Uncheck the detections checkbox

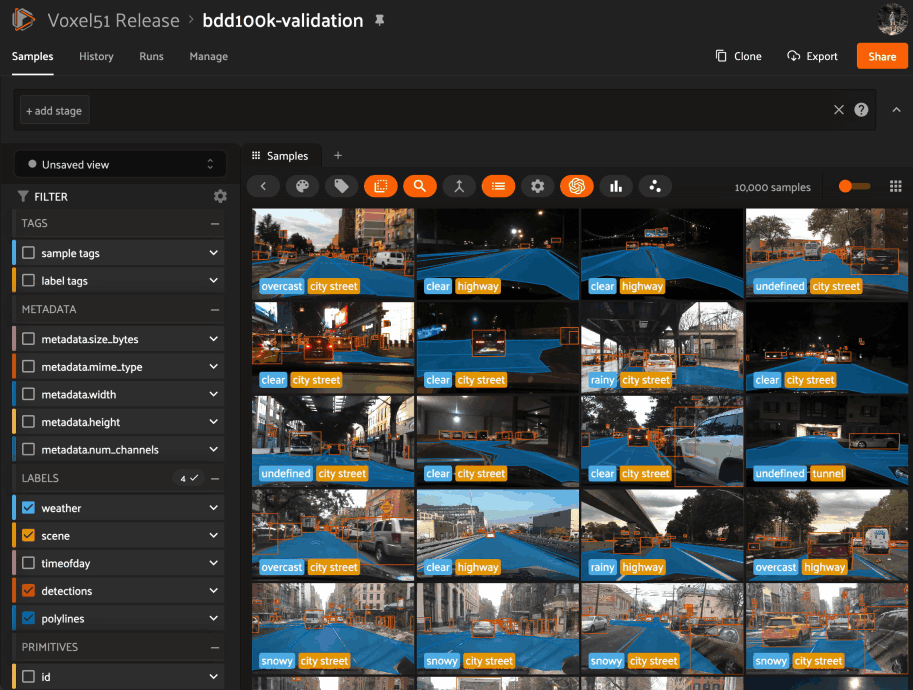[x=29, y=590]
